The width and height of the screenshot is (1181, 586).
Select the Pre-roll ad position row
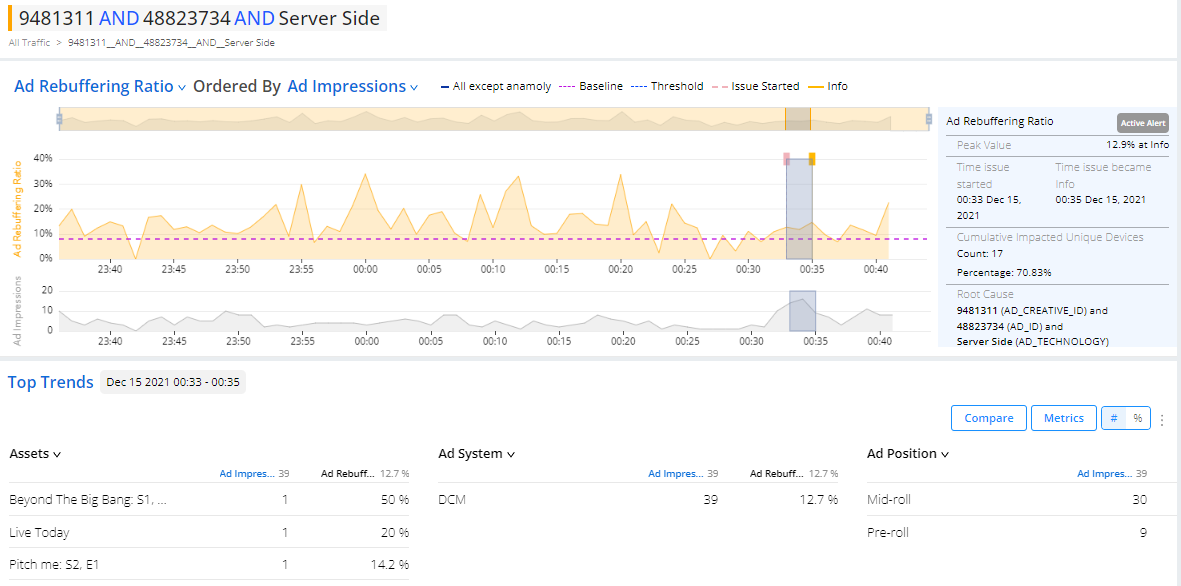[1008, 533]
